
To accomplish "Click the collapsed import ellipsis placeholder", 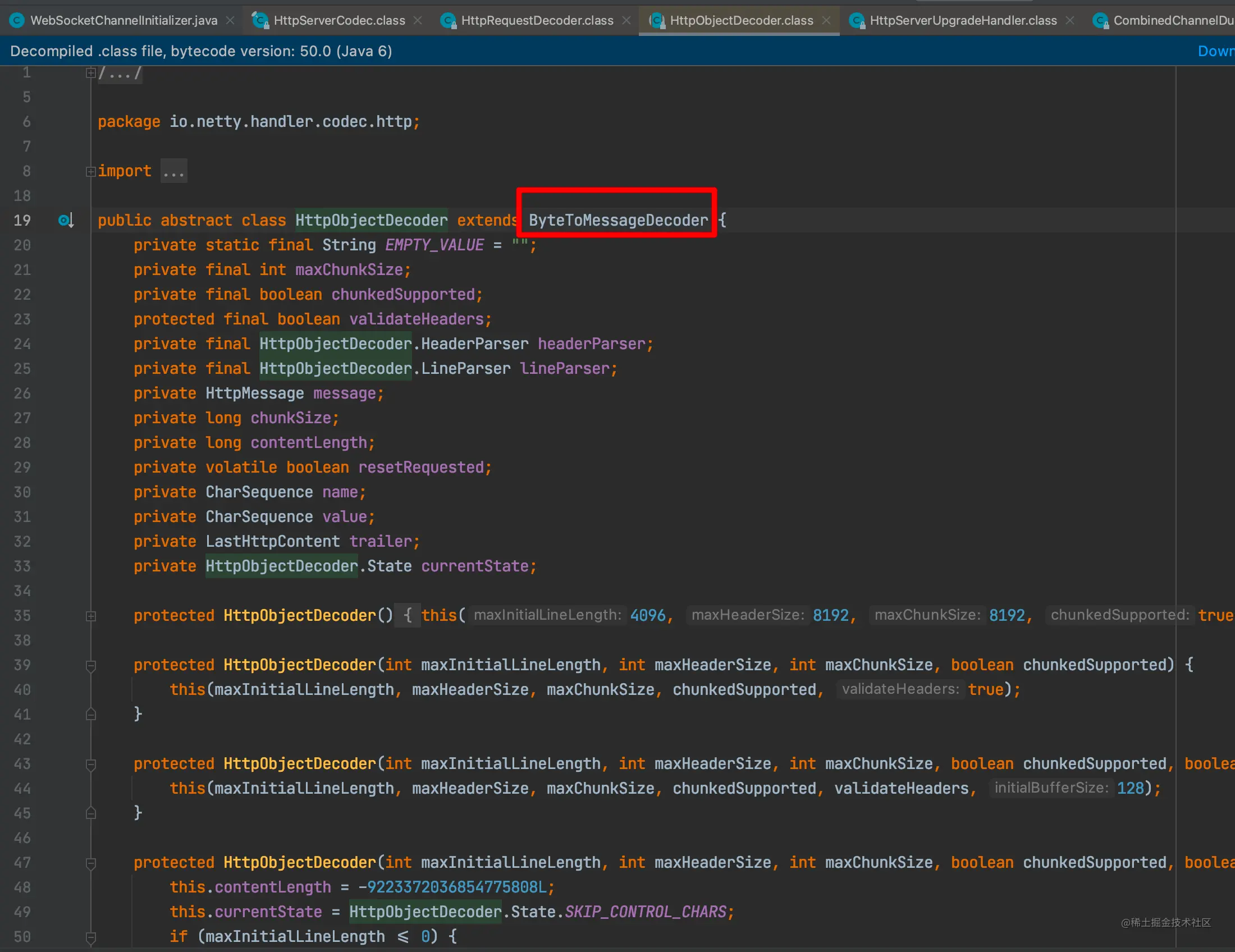I will pos(173,171).
